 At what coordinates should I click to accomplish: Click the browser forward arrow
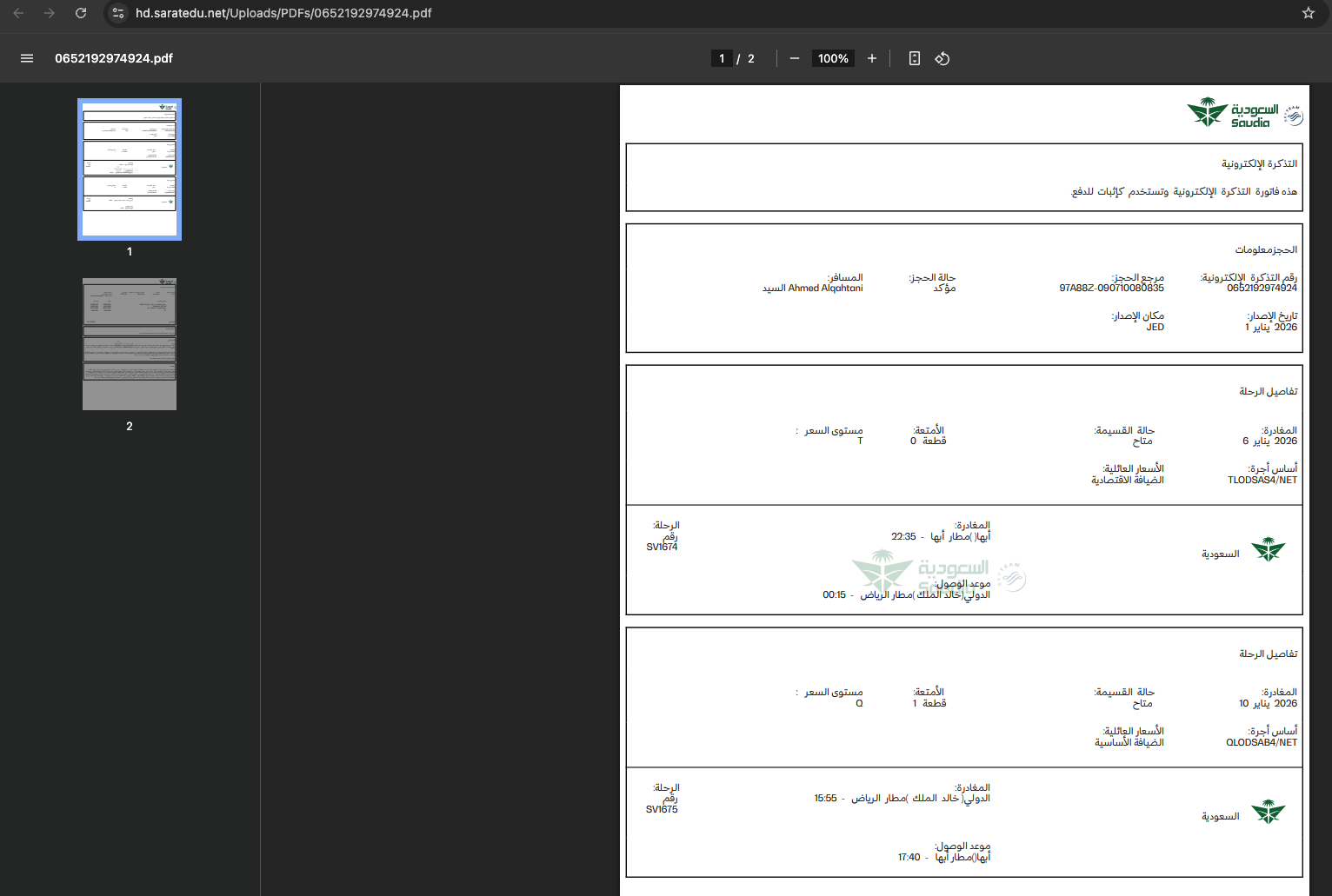pos(50,13)
